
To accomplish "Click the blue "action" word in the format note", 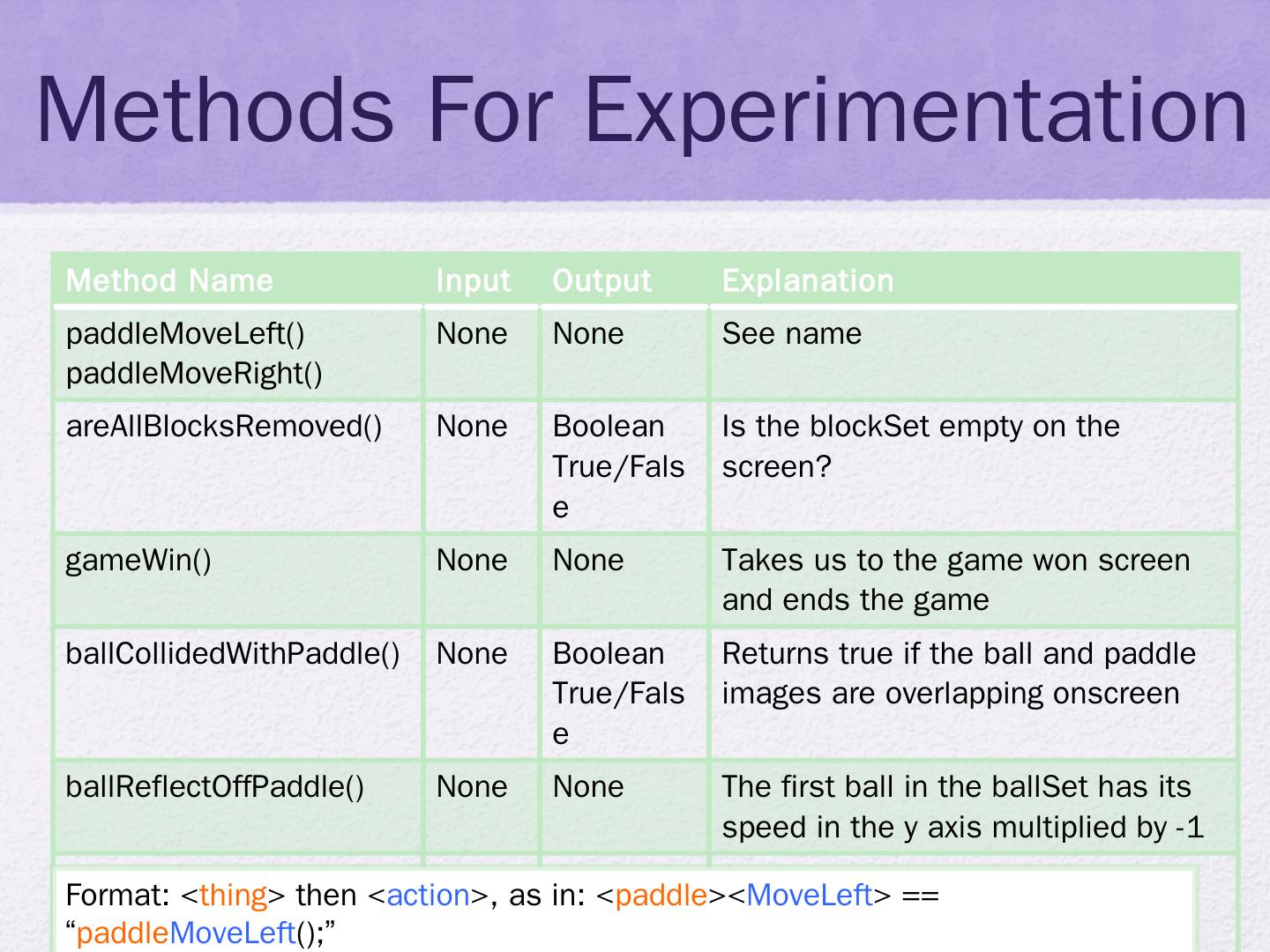I will coord(429,896).
